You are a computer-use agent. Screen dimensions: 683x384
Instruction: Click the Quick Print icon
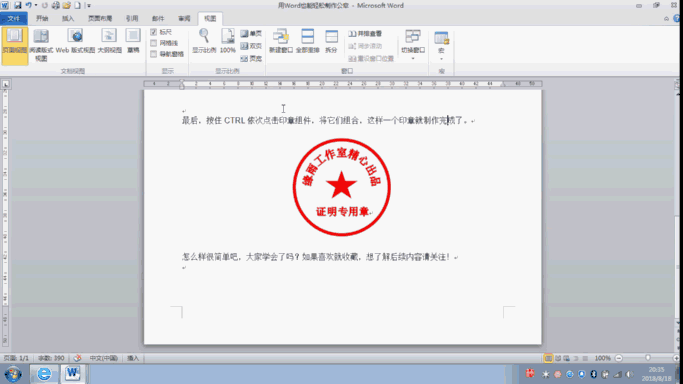click(x=55, y=5)
